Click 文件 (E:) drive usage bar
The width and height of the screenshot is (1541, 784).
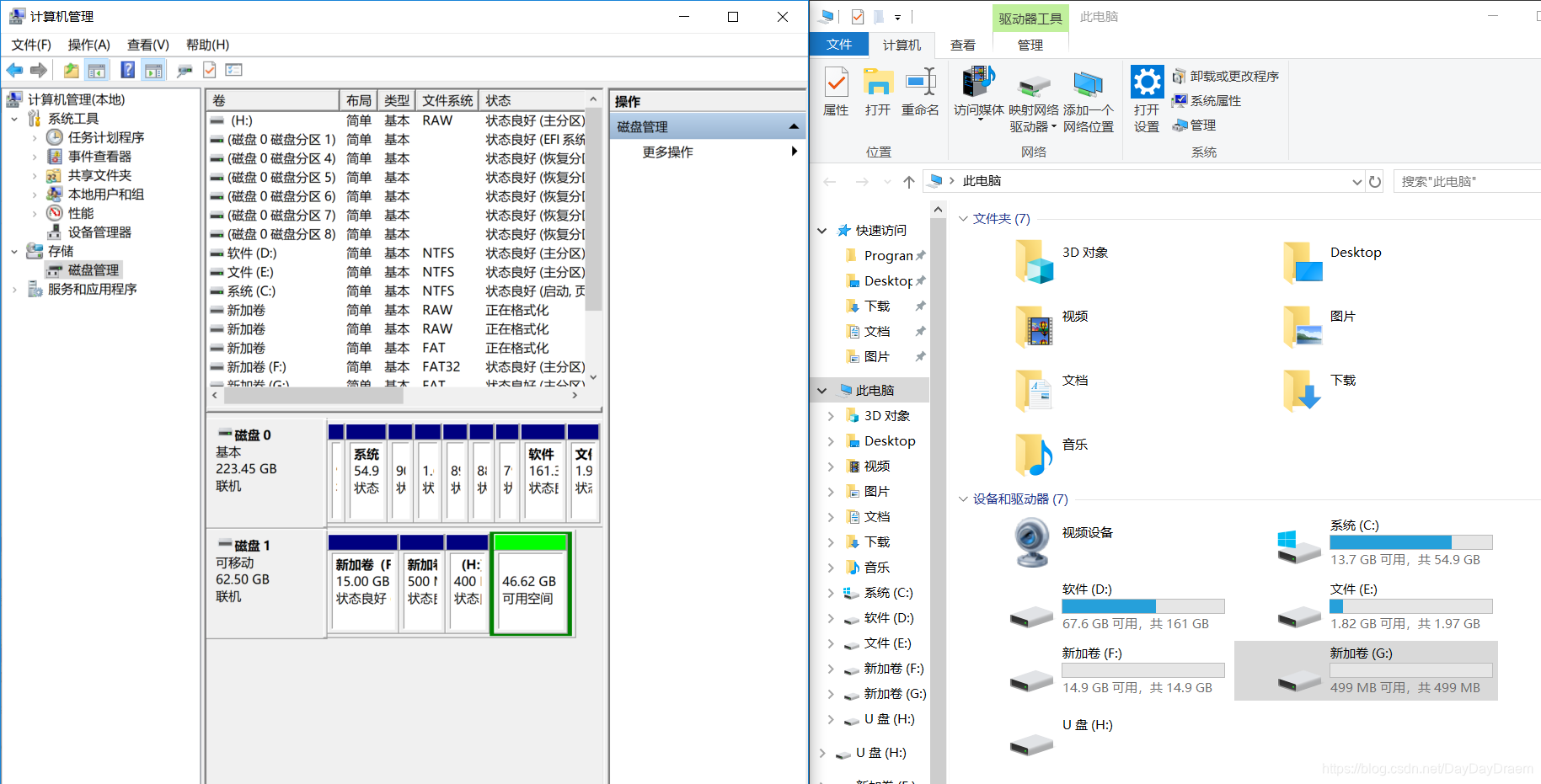click(x=1411, y=606)
